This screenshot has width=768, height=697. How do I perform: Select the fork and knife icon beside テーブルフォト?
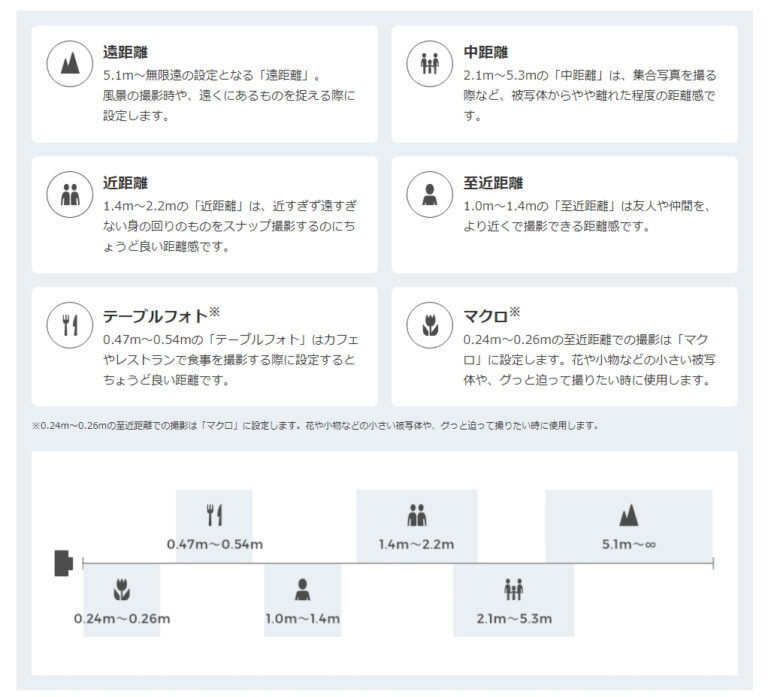(x=70, y=325)
